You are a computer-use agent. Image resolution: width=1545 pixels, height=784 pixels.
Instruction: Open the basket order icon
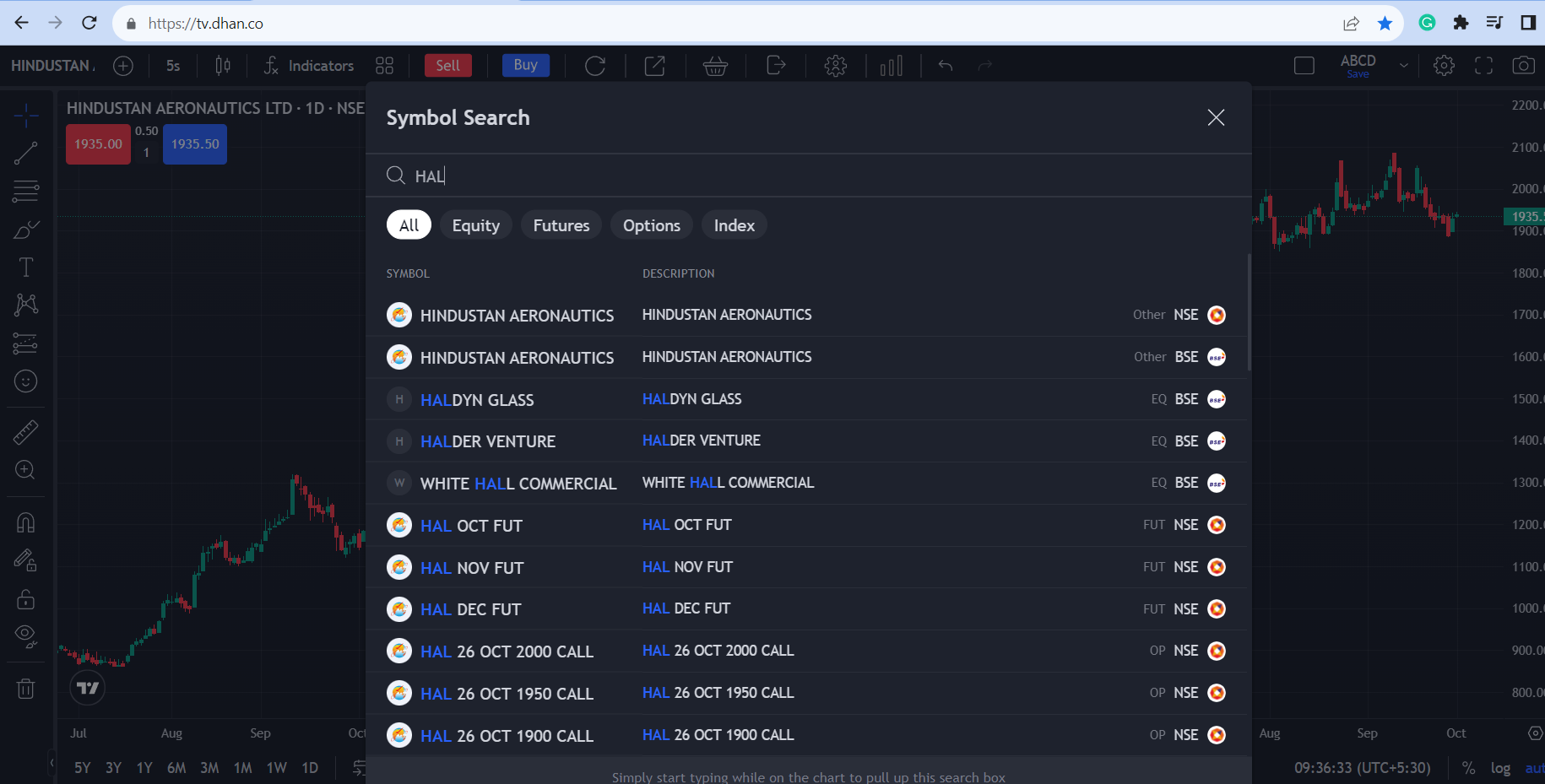pyautogui.click(x=715, y=66)
